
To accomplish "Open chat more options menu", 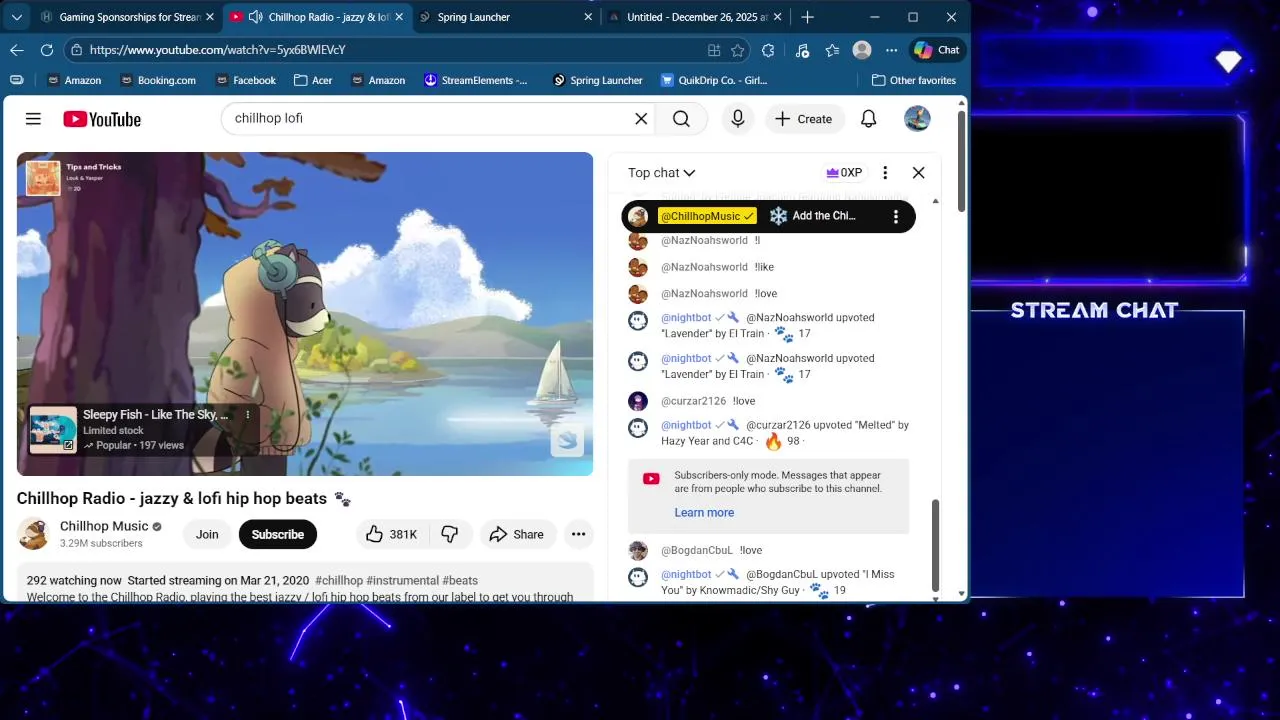I will pos(885,173).
